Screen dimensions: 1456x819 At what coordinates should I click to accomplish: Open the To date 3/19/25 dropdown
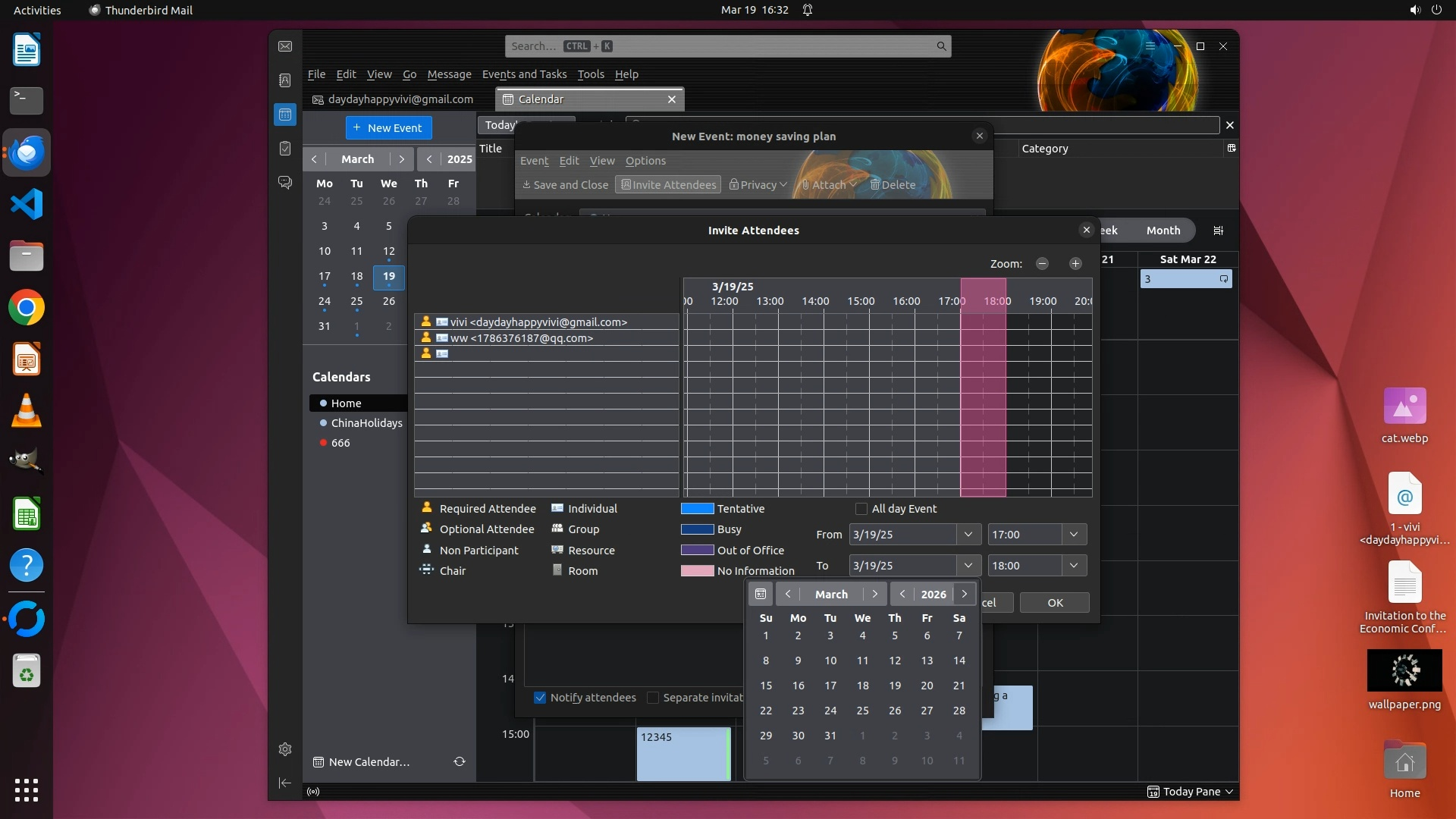pyautogui.click(x=968, y=566)
